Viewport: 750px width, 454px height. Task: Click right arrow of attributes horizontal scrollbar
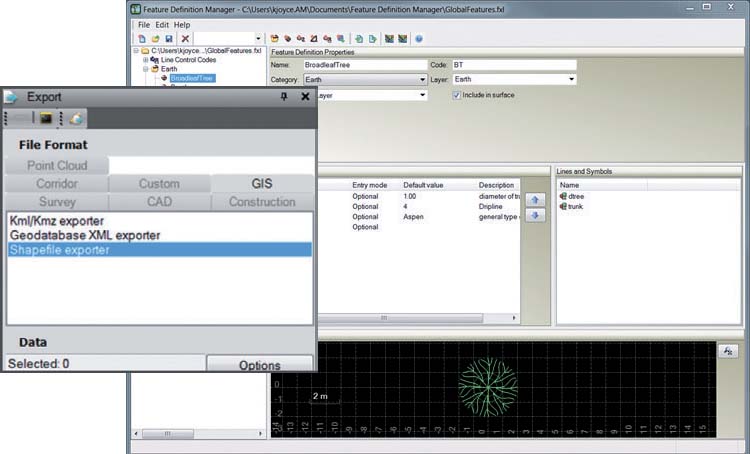click(514, 318)
